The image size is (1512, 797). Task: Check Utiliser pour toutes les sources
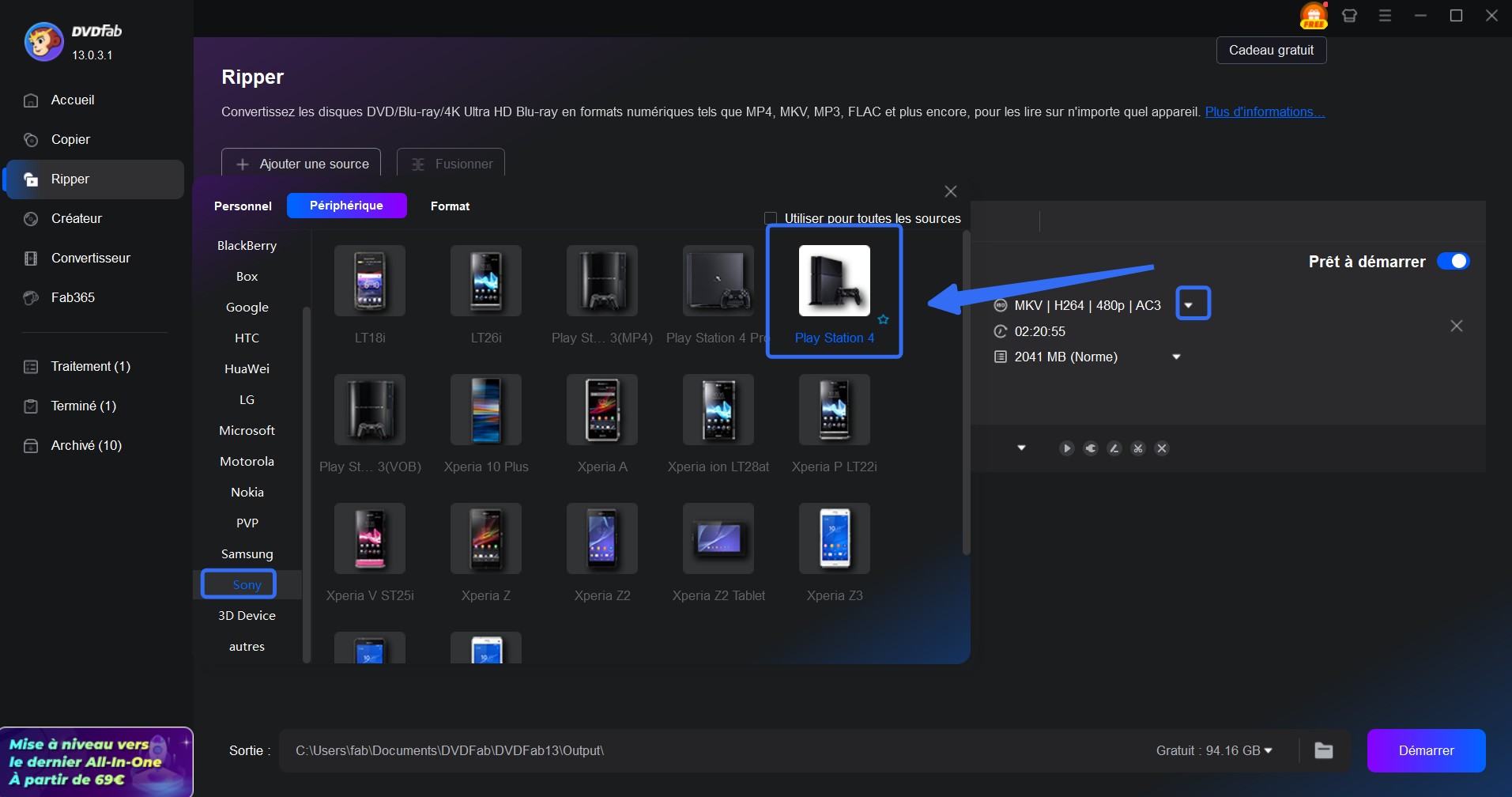point(771,218)
